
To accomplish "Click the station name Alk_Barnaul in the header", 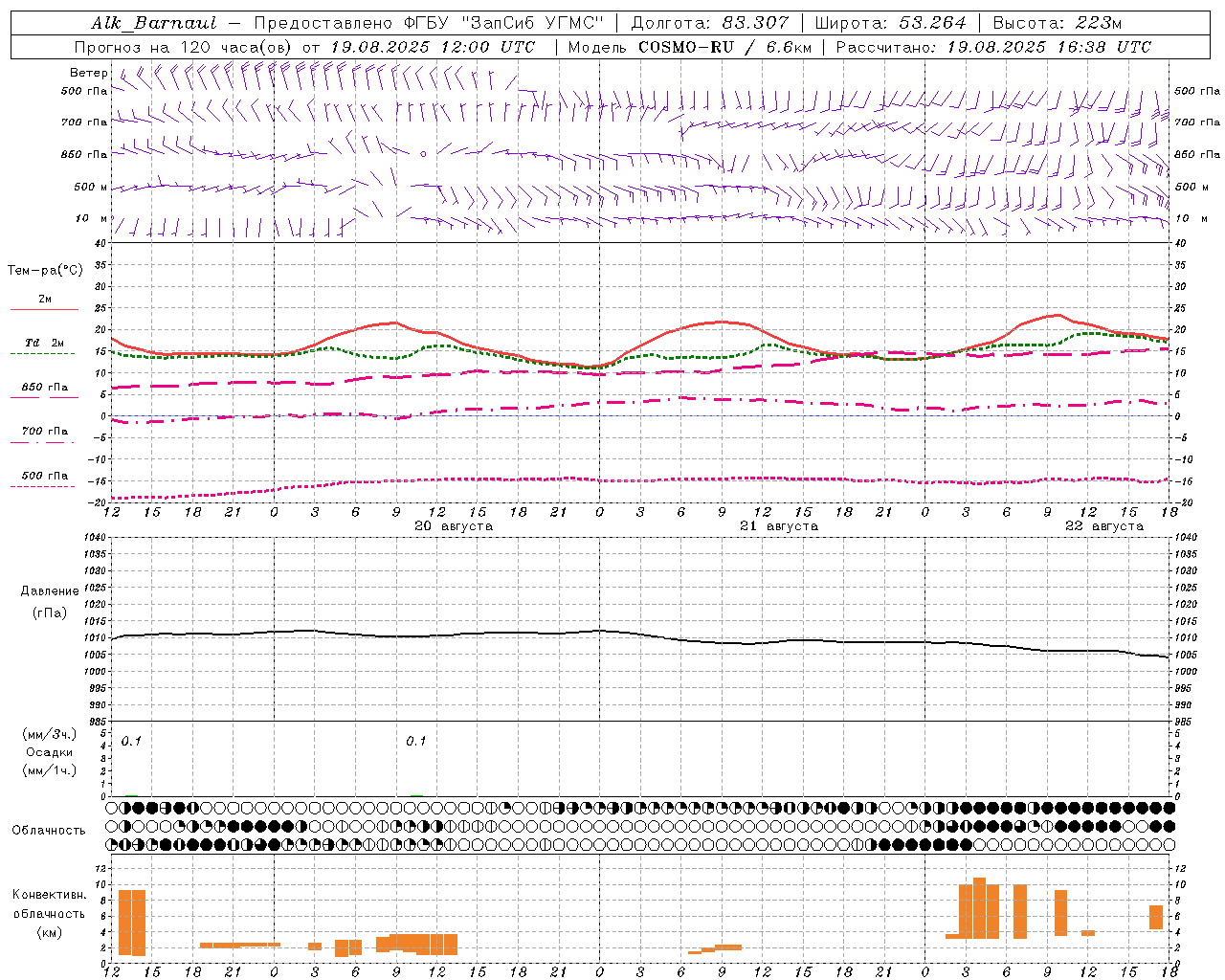I will (x=154, y=23).
